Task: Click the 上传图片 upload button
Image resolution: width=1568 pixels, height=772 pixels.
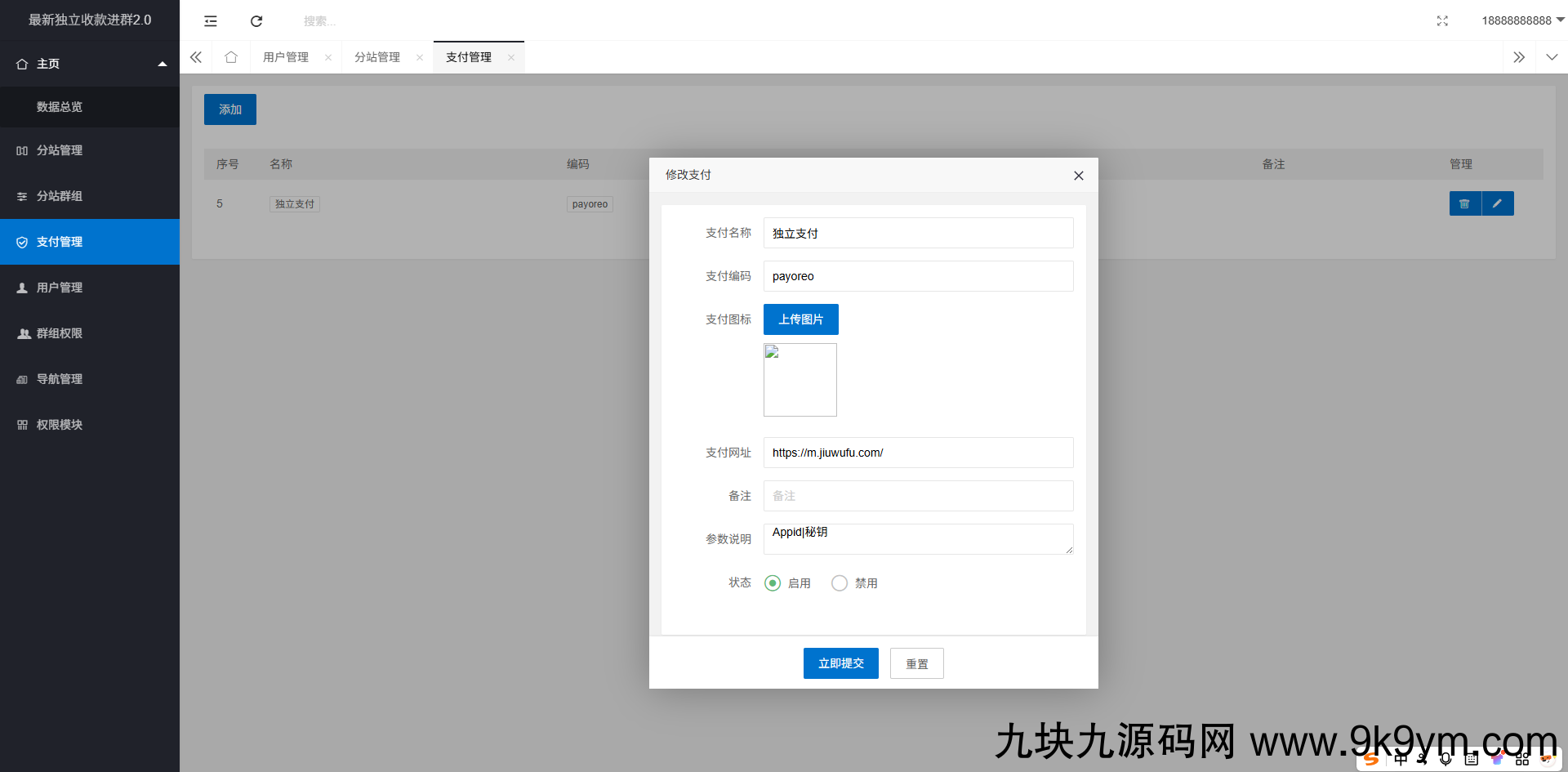Action: click(800, 319)
